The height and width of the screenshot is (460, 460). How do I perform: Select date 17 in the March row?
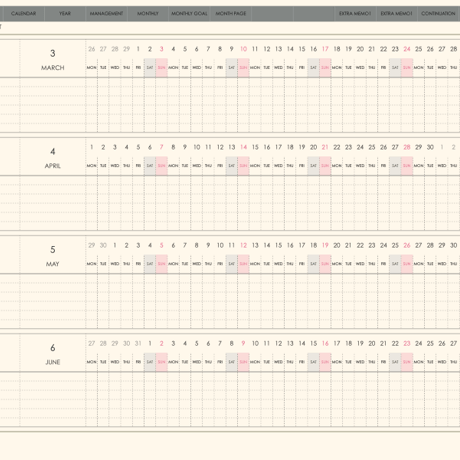tap(325, 49)
